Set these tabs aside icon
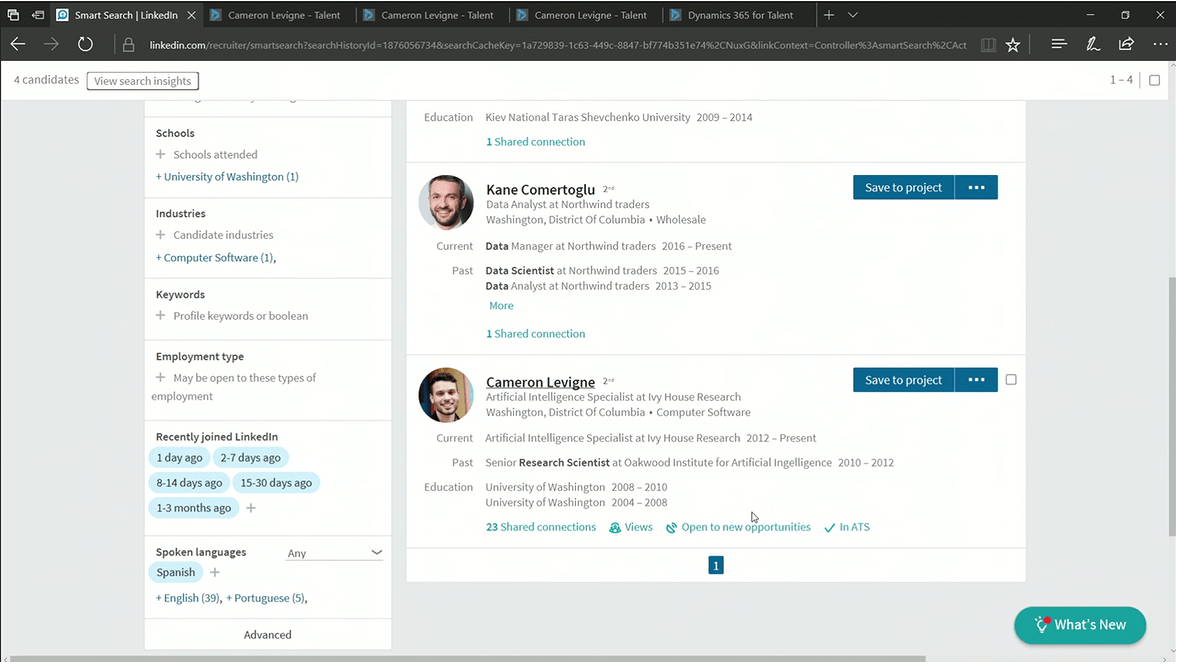The width and height of the screenshot is (1177, 664). tap(38, 15)
